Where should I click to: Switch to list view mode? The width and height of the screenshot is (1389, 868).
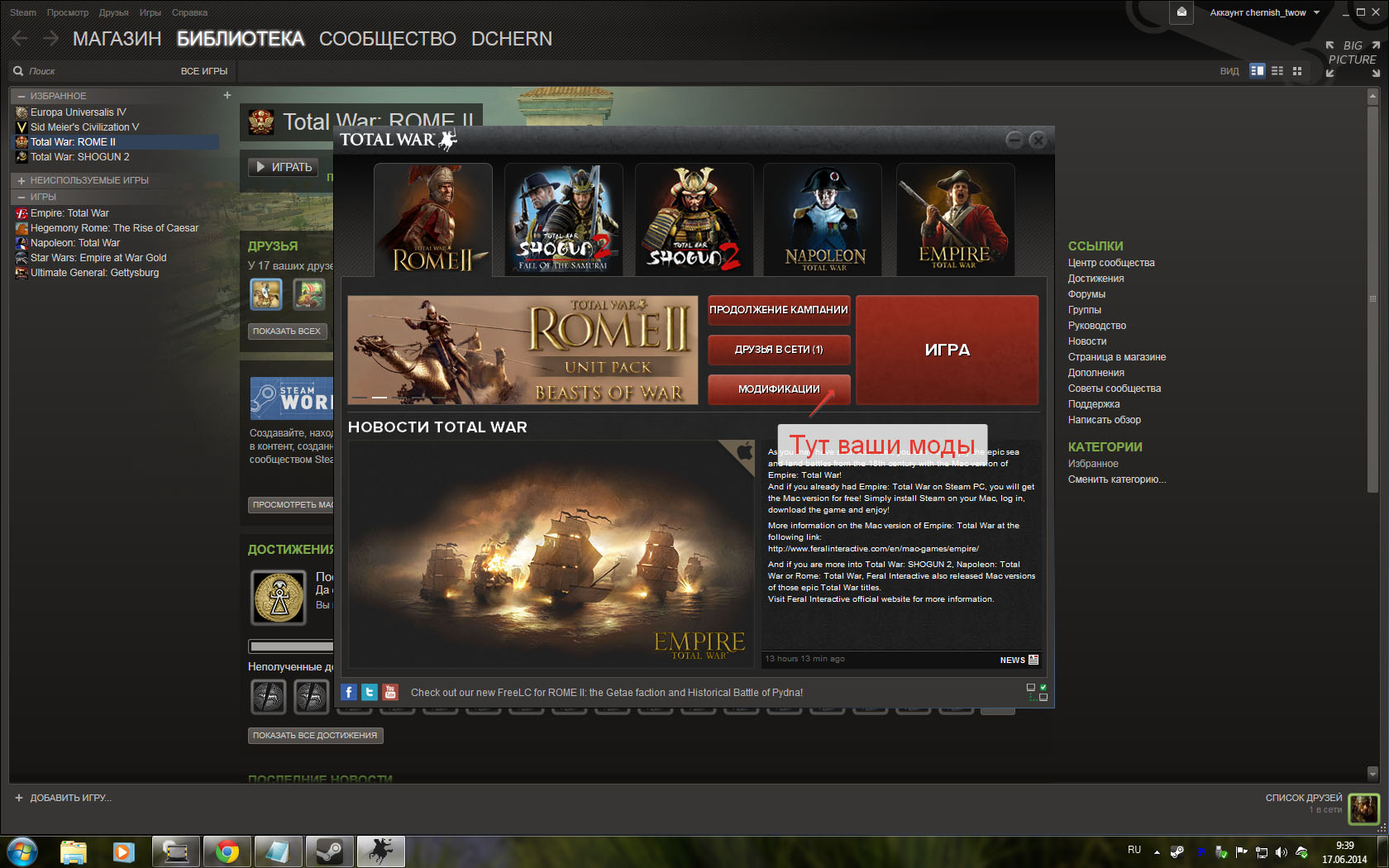point(1277,71)
